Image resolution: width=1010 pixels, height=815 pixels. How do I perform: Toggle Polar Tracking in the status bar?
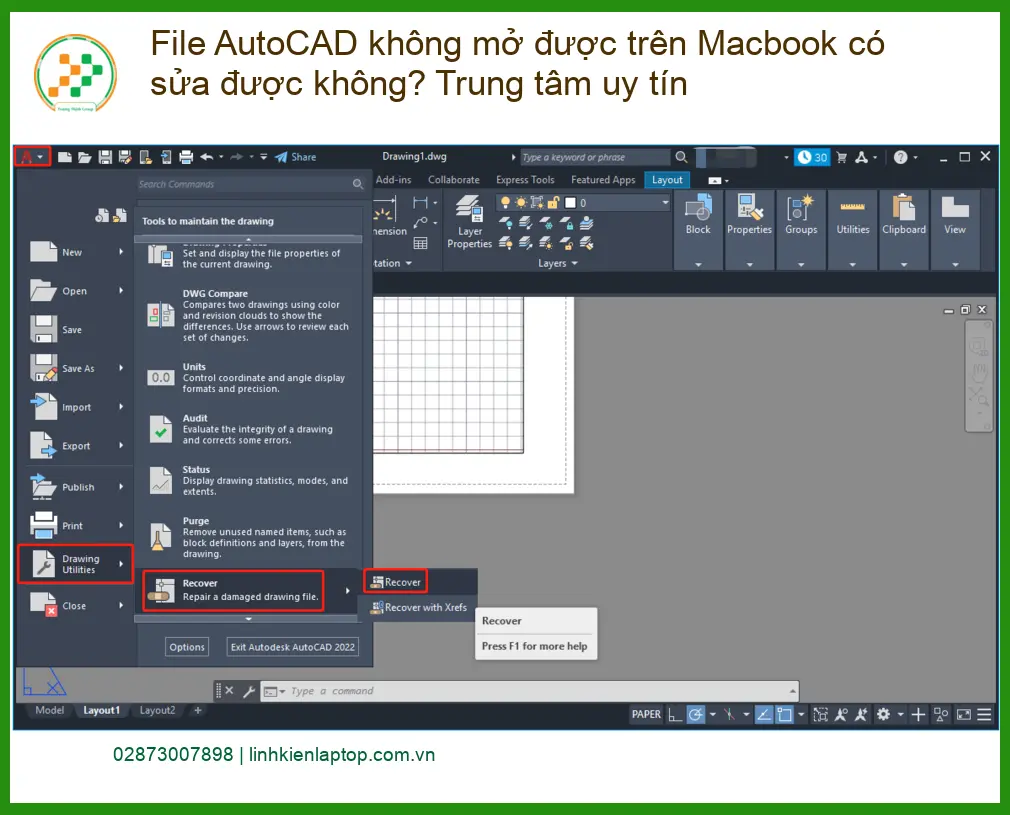point(695,714)
